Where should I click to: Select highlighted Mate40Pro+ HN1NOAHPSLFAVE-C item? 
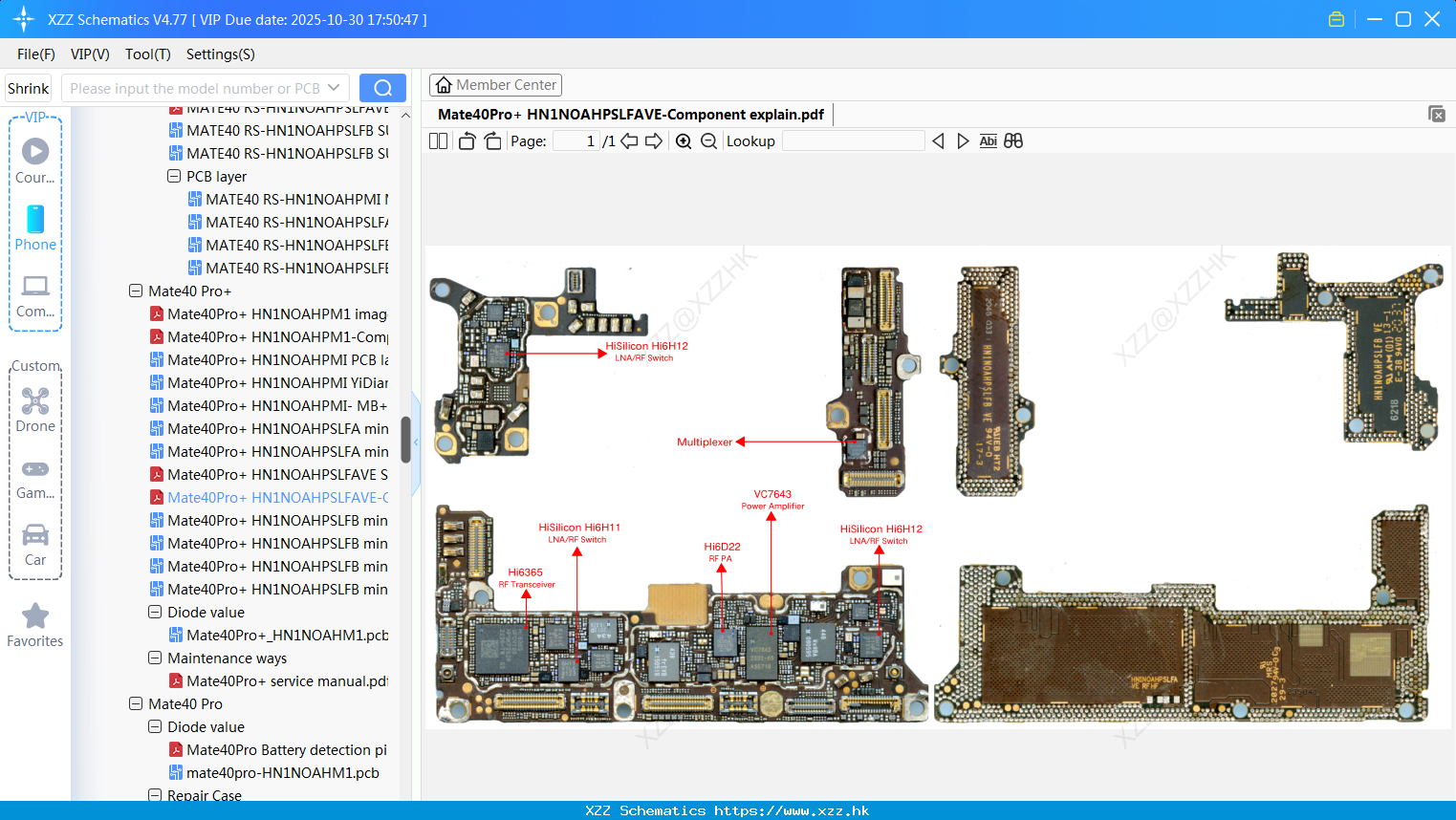tap(269, 497)
